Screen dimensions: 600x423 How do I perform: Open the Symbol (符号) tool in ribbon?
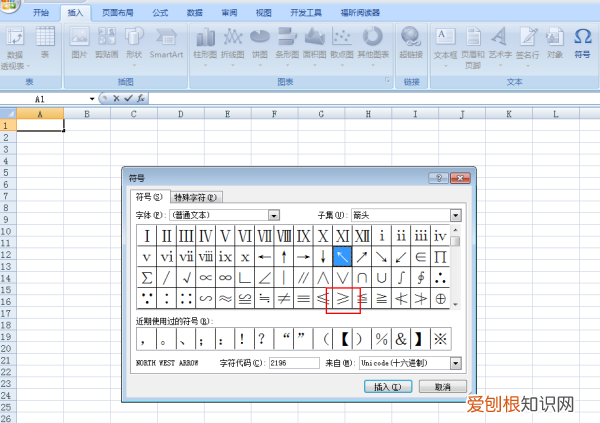[582, 43]
